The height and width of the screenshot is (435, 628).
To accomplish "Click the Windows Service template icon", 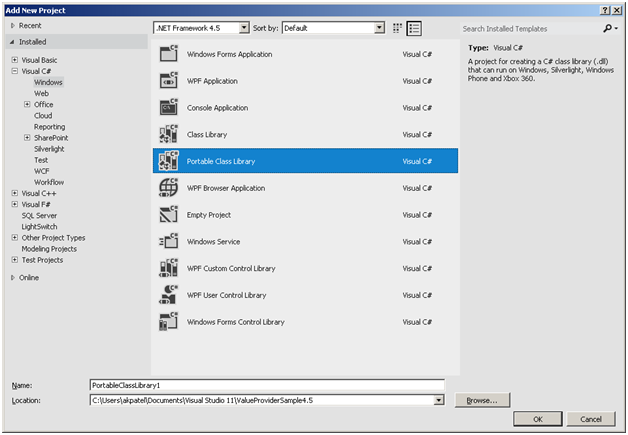I will (x=169, y=242).
